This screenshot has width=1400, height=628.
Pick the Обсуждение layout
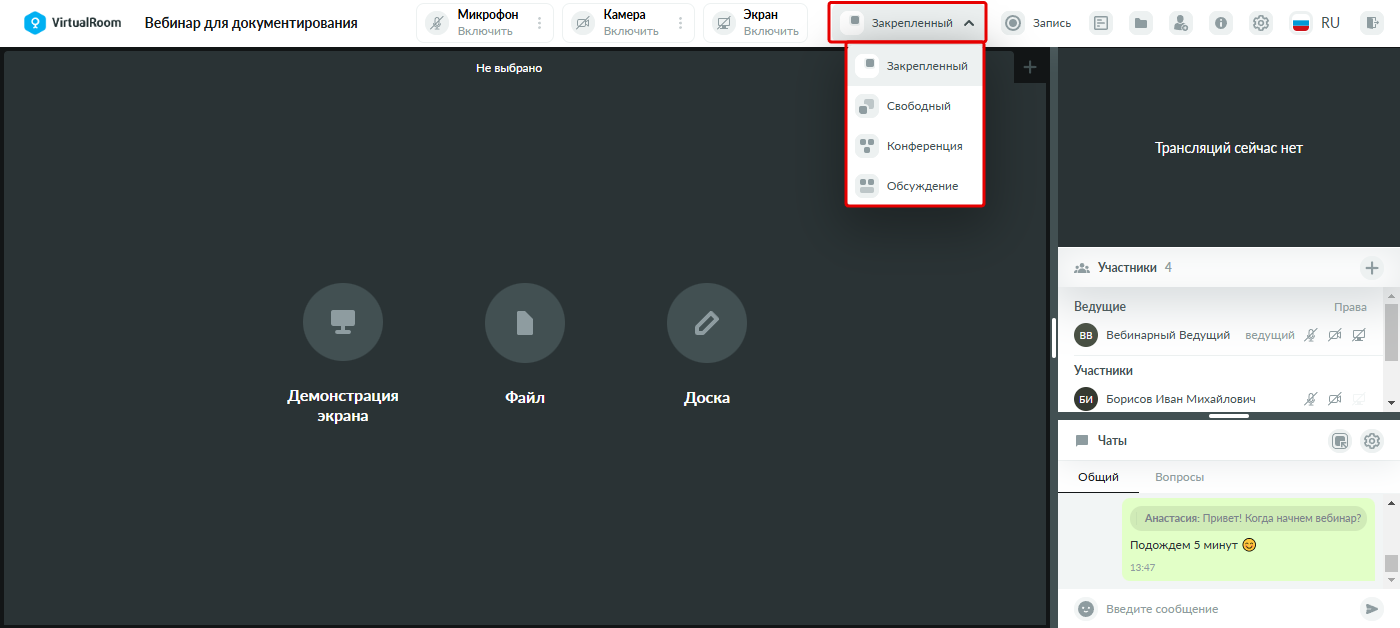[x=915, y=186]
